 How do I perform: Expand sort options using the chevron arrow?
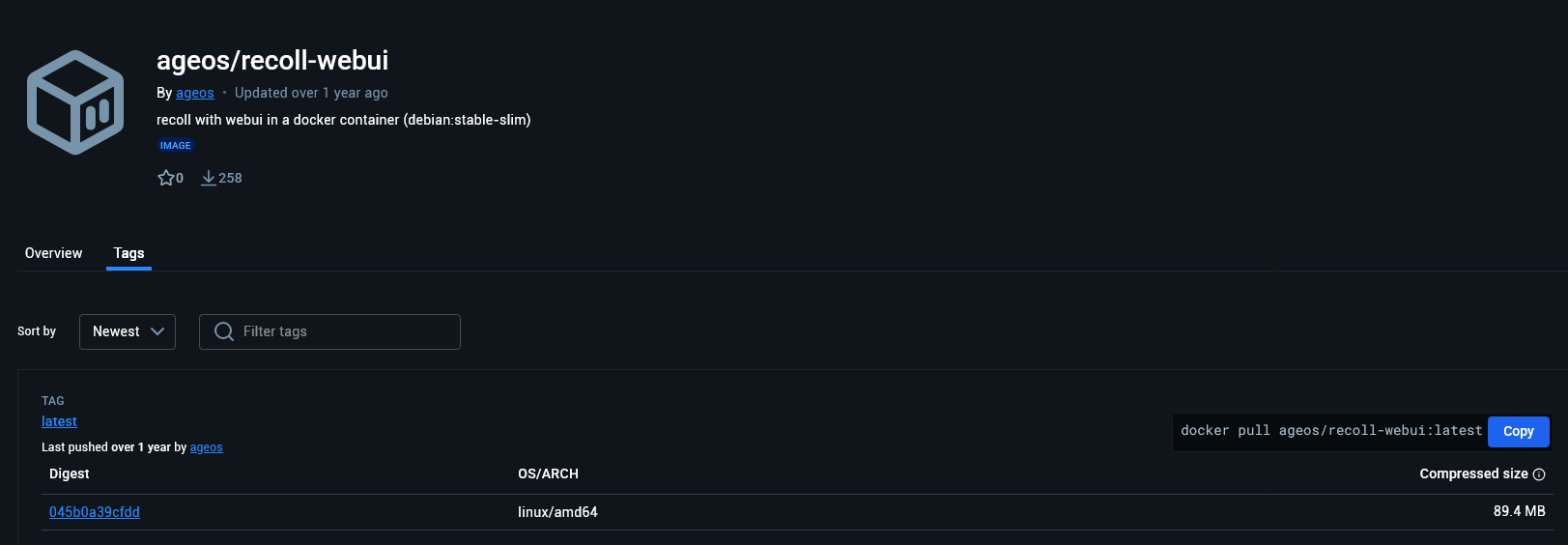pyautogui.click(x=157, y=331)
